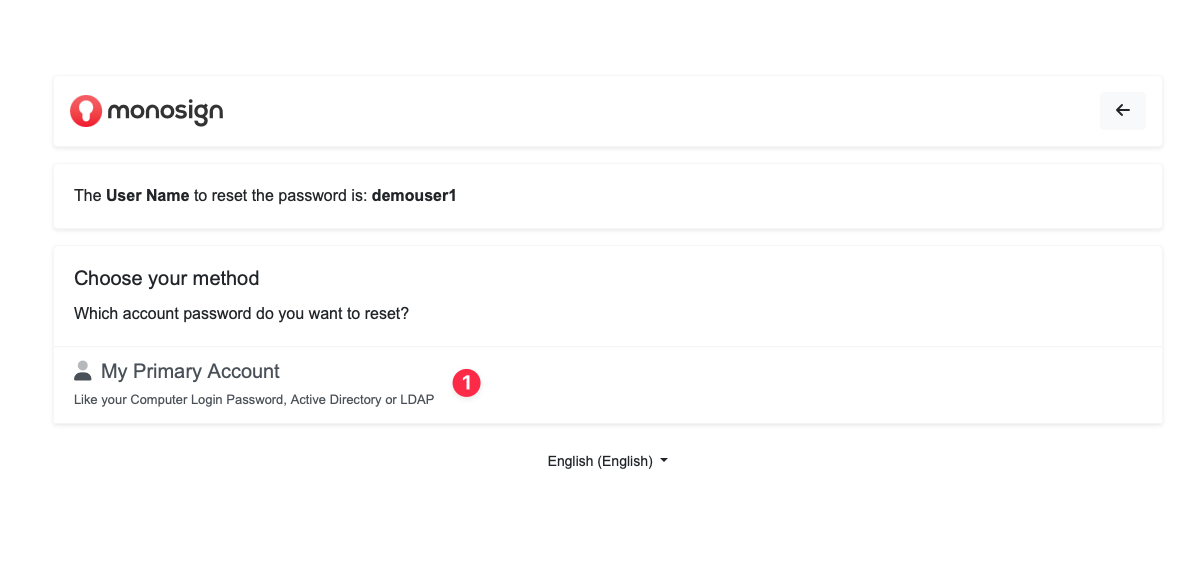
Task: Click the red monosign lightbulb logo icon
Action: pos(86,111)
